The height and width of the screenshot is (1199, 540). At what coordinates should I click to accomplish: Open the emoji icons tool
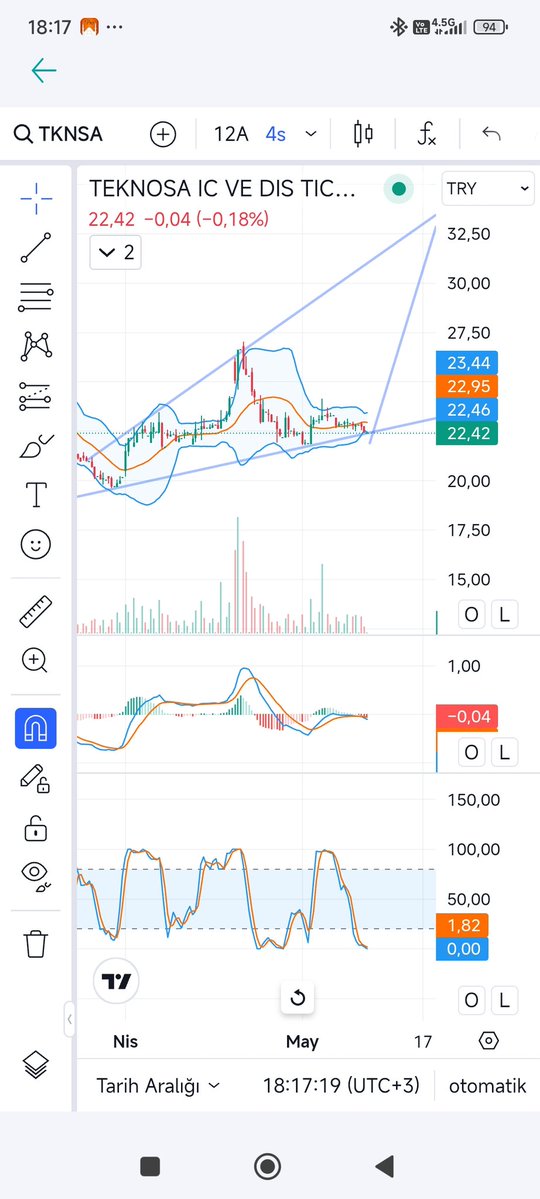click(36, 544)
